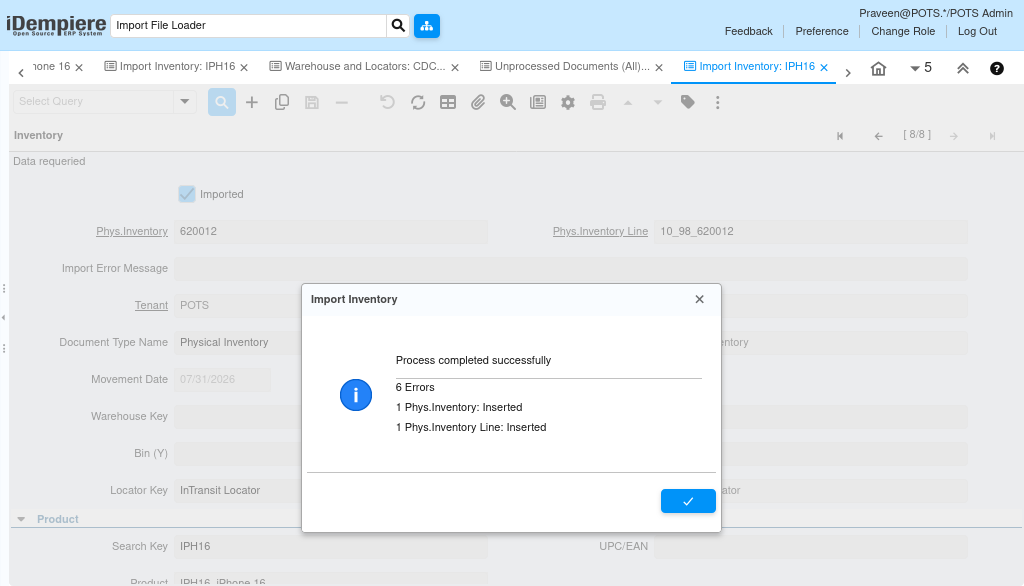The image size is (1024, 586).
Task: Click the Undo changes icon
Action: 387,103
